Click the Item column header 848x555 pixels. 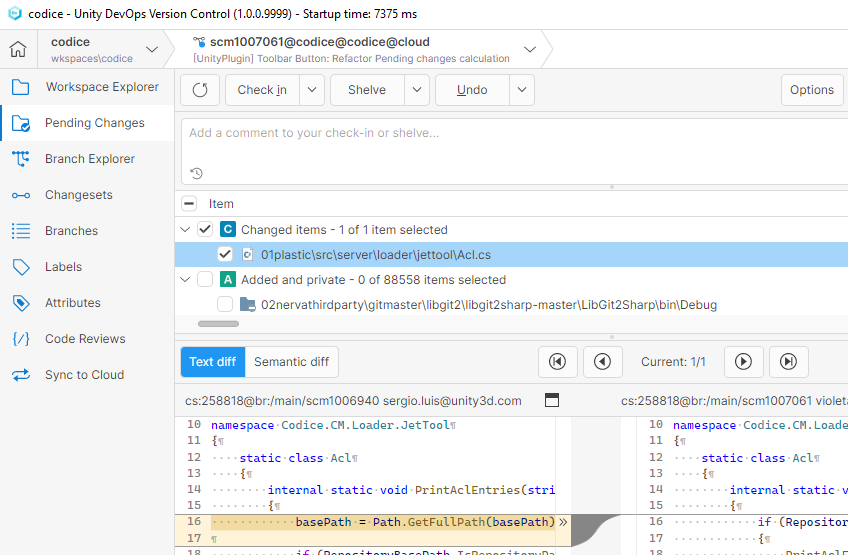click(x=221, y=204)
